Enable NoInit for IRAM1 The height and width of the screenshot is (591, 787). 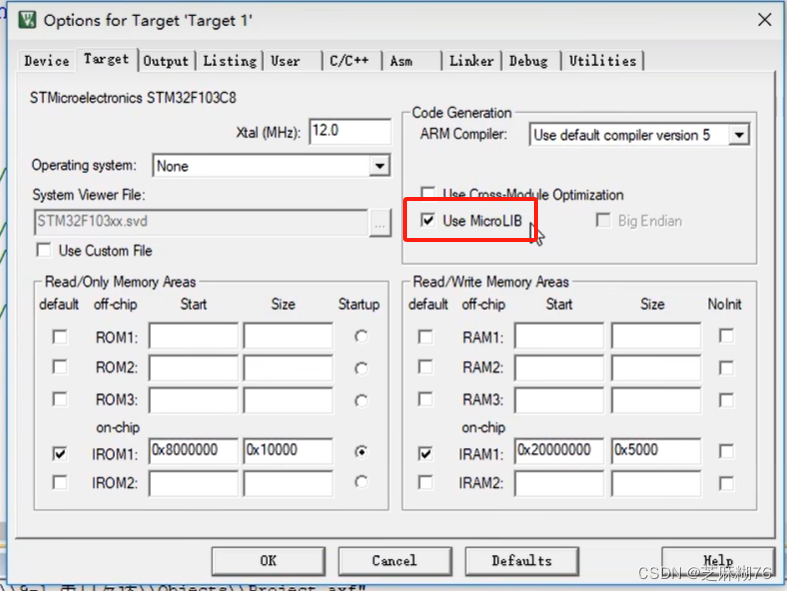pos(726,451)
